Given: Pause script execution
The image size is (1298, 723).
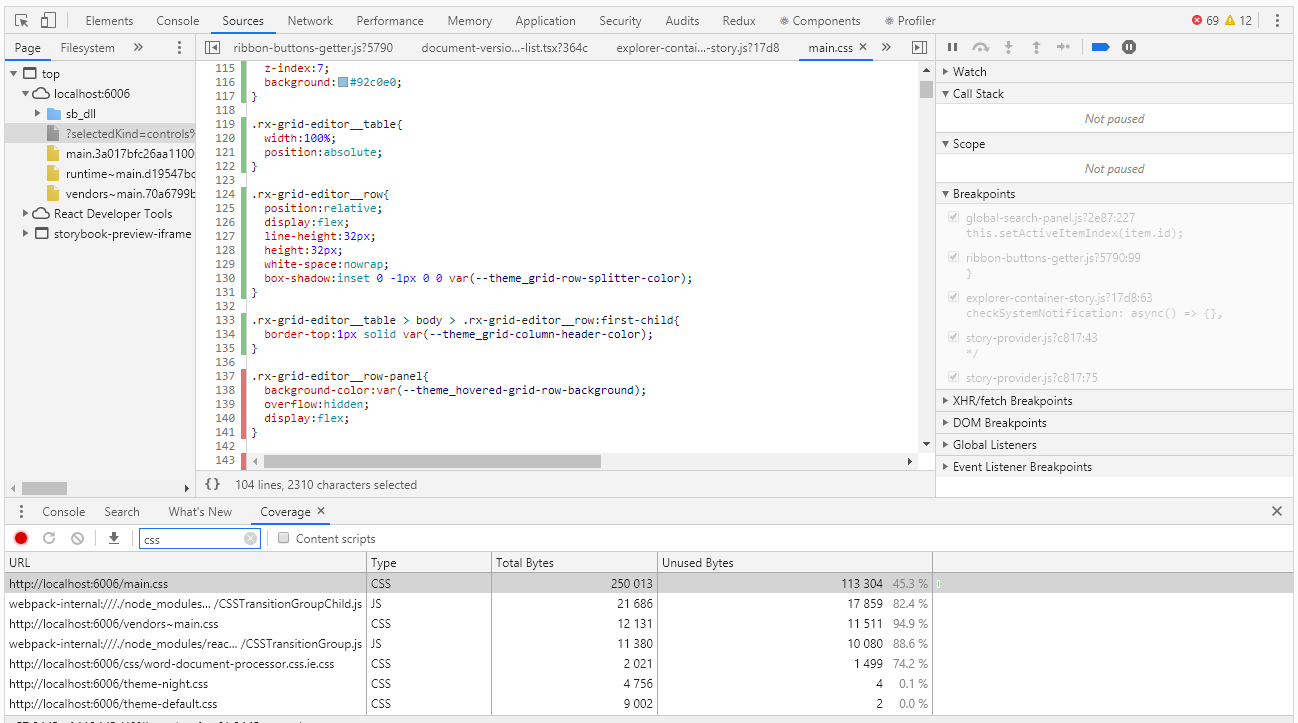Looking at the screenshot, I should tap(952, 47).
